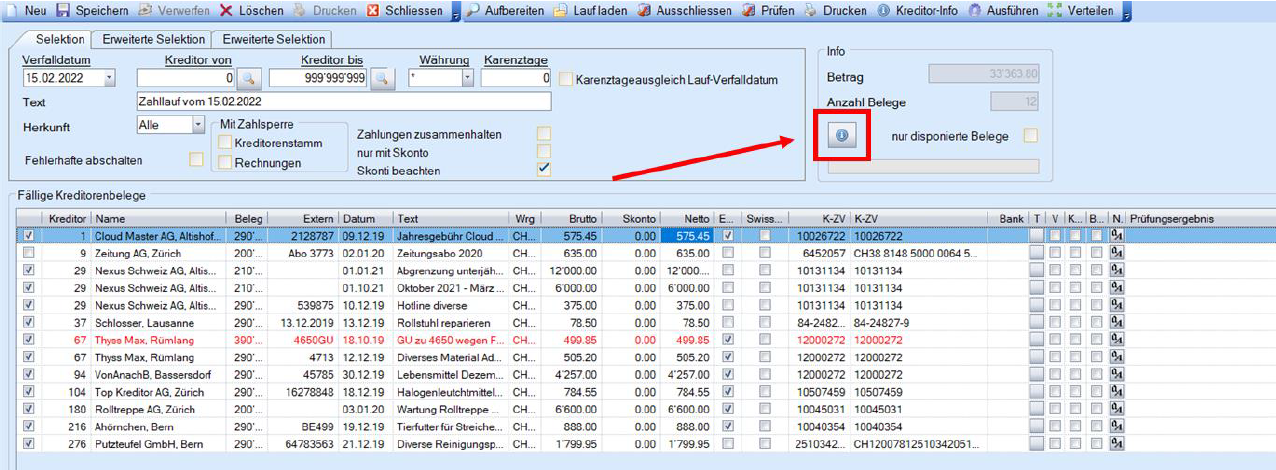Image resolution: width=1276 pixels, height=470 pixels.
Task: Enable the Kreditorenstamm checkbox
Action: (226, 144)
